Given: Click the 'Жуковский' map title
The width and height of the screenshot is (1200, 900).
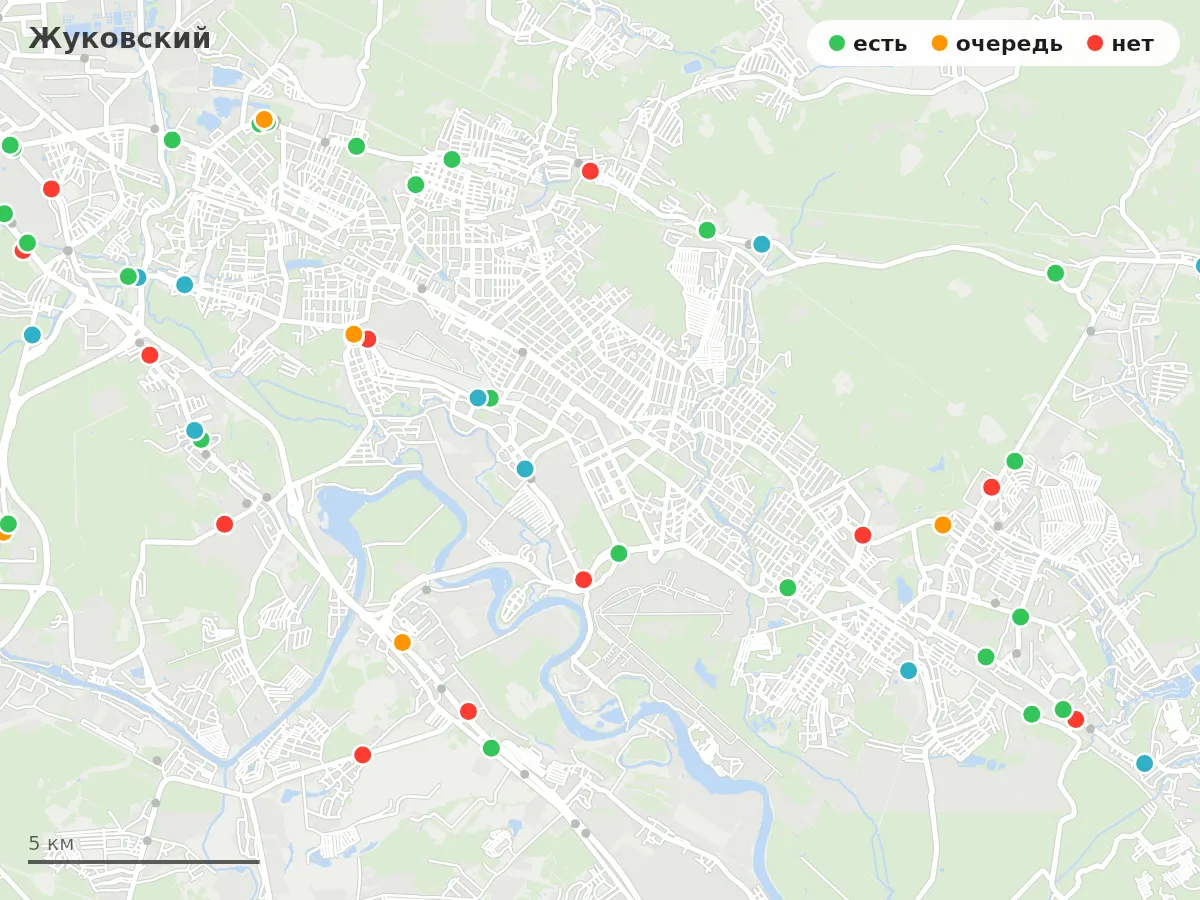Looking at the screenshot, I should [x=120, y=38].
